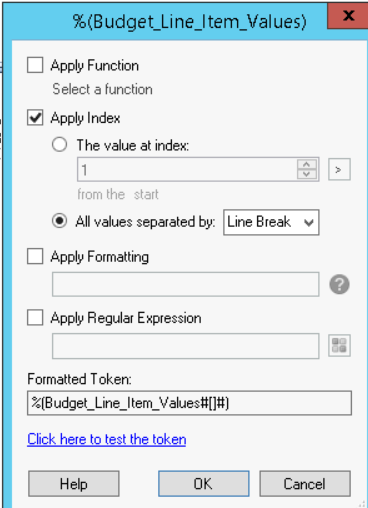368x508 pixels.
Task: Enable the Apply Formatting checkbox
Action: pos(35,256)
